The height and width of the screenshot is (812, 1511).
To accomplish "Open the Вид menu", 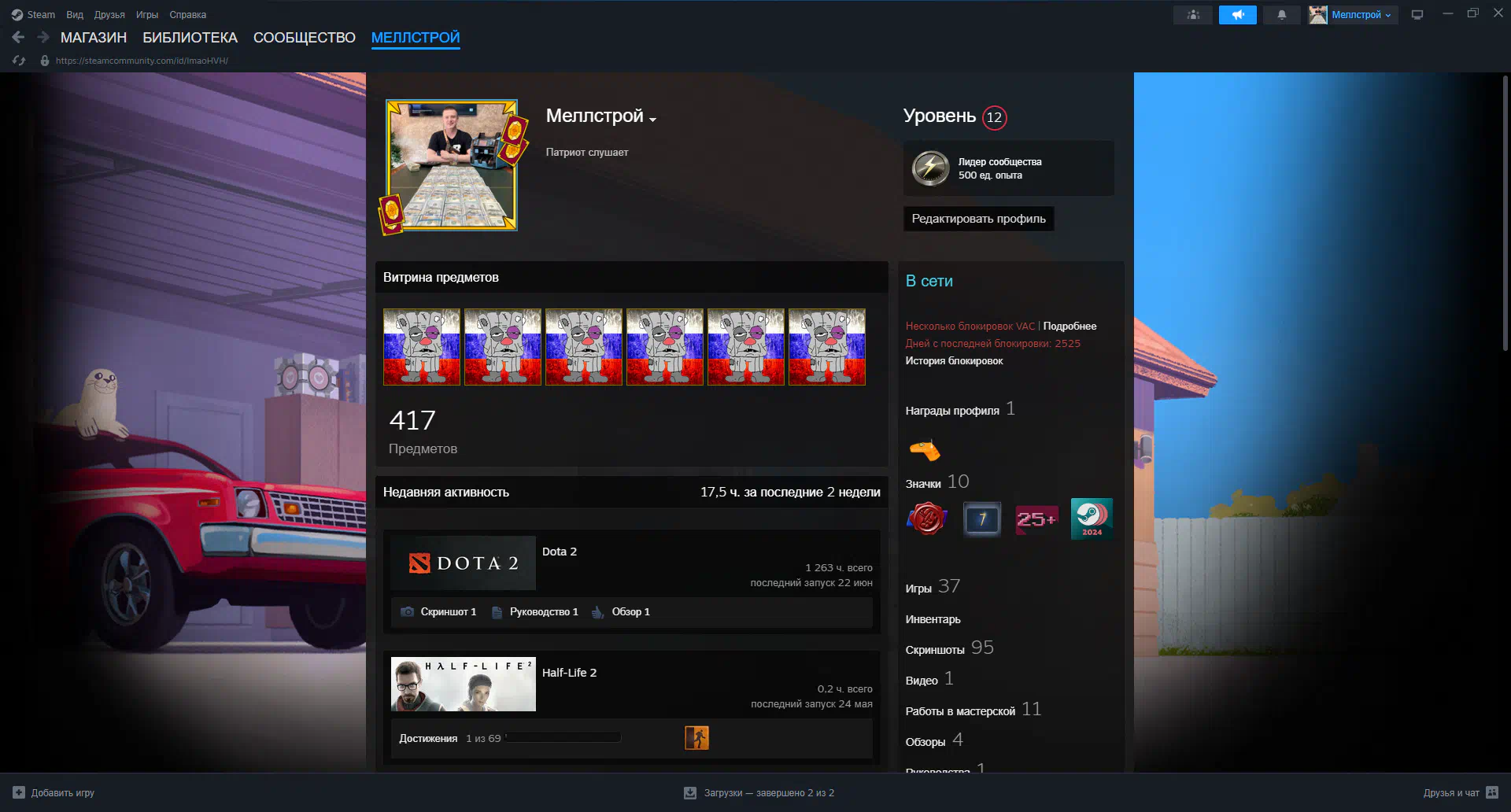I will click(75, 15).
